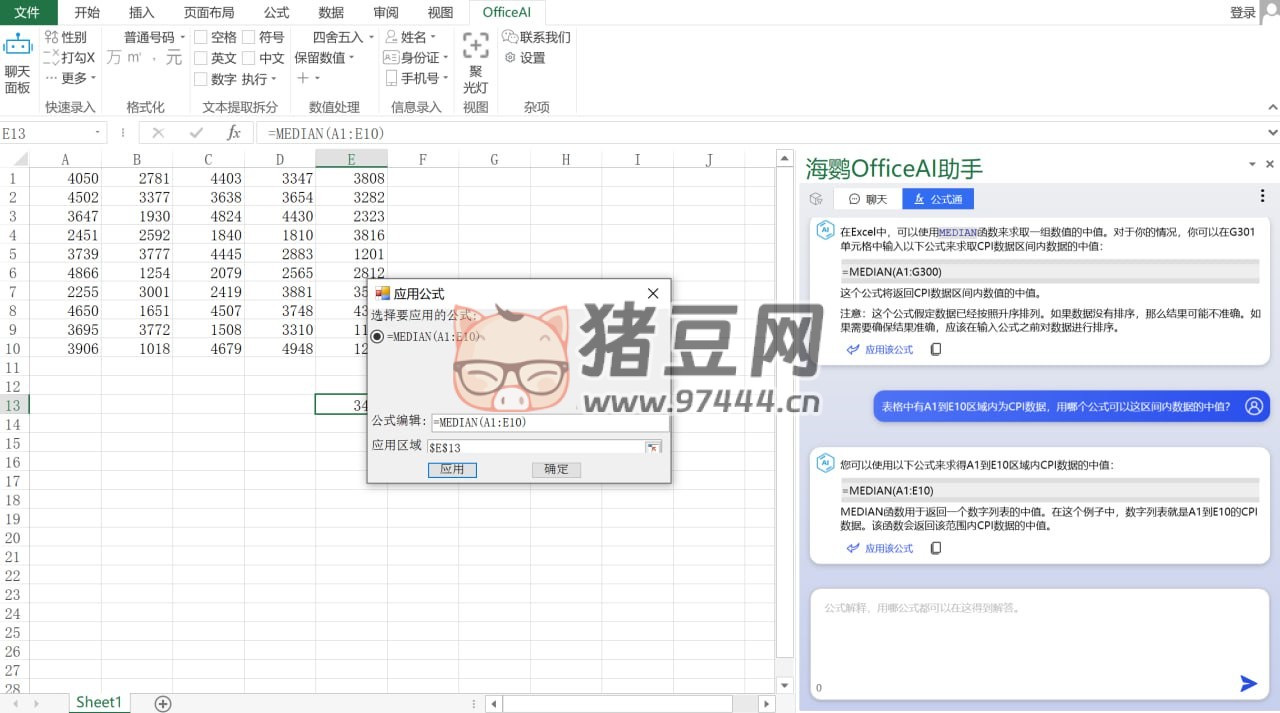Expand the Name Box dropdown arrow
Viewport: 1280px width, 713px height.
coord(98,133)
